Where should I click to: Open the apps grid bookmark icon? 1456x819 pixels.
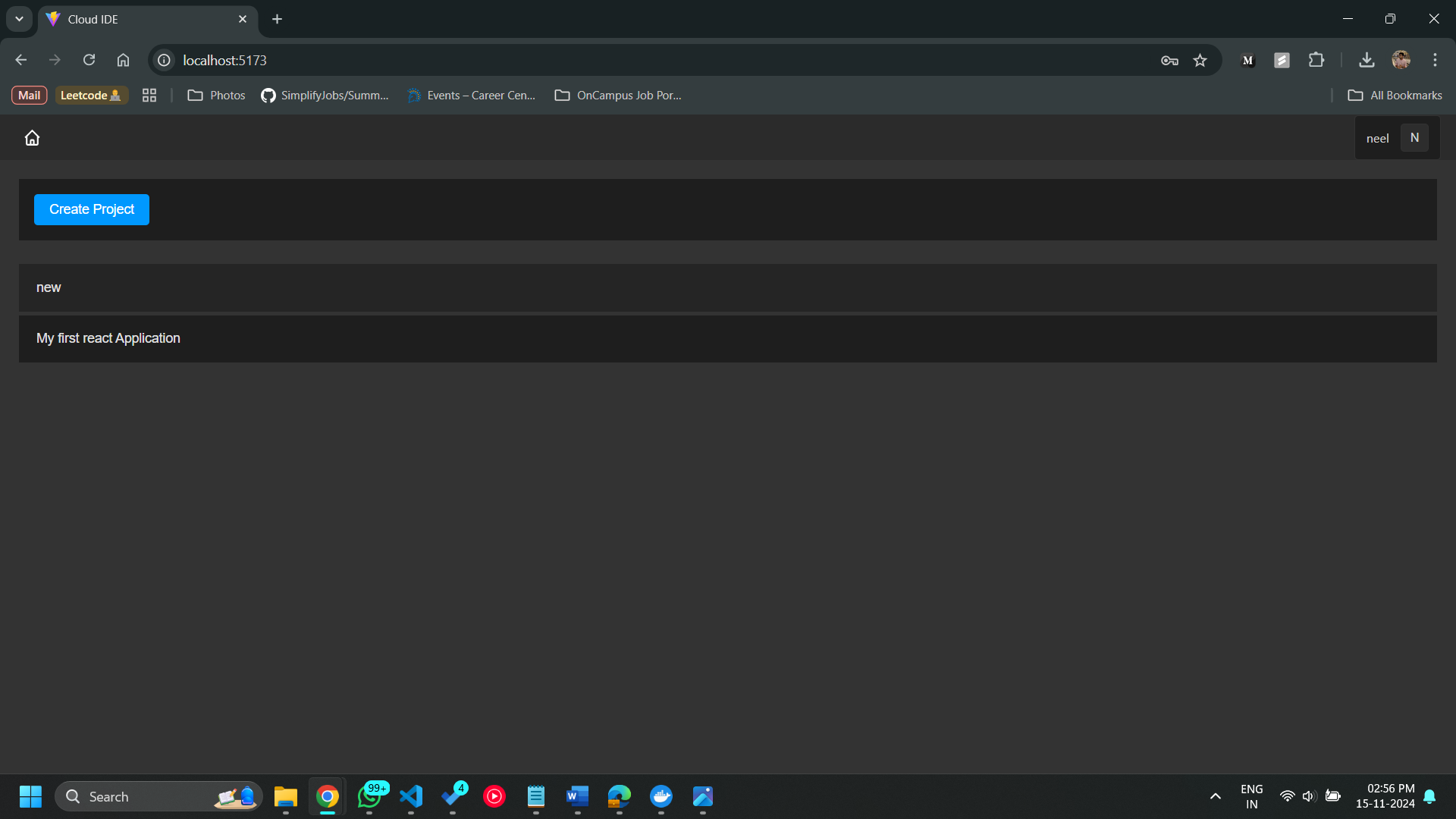(149, 96)
